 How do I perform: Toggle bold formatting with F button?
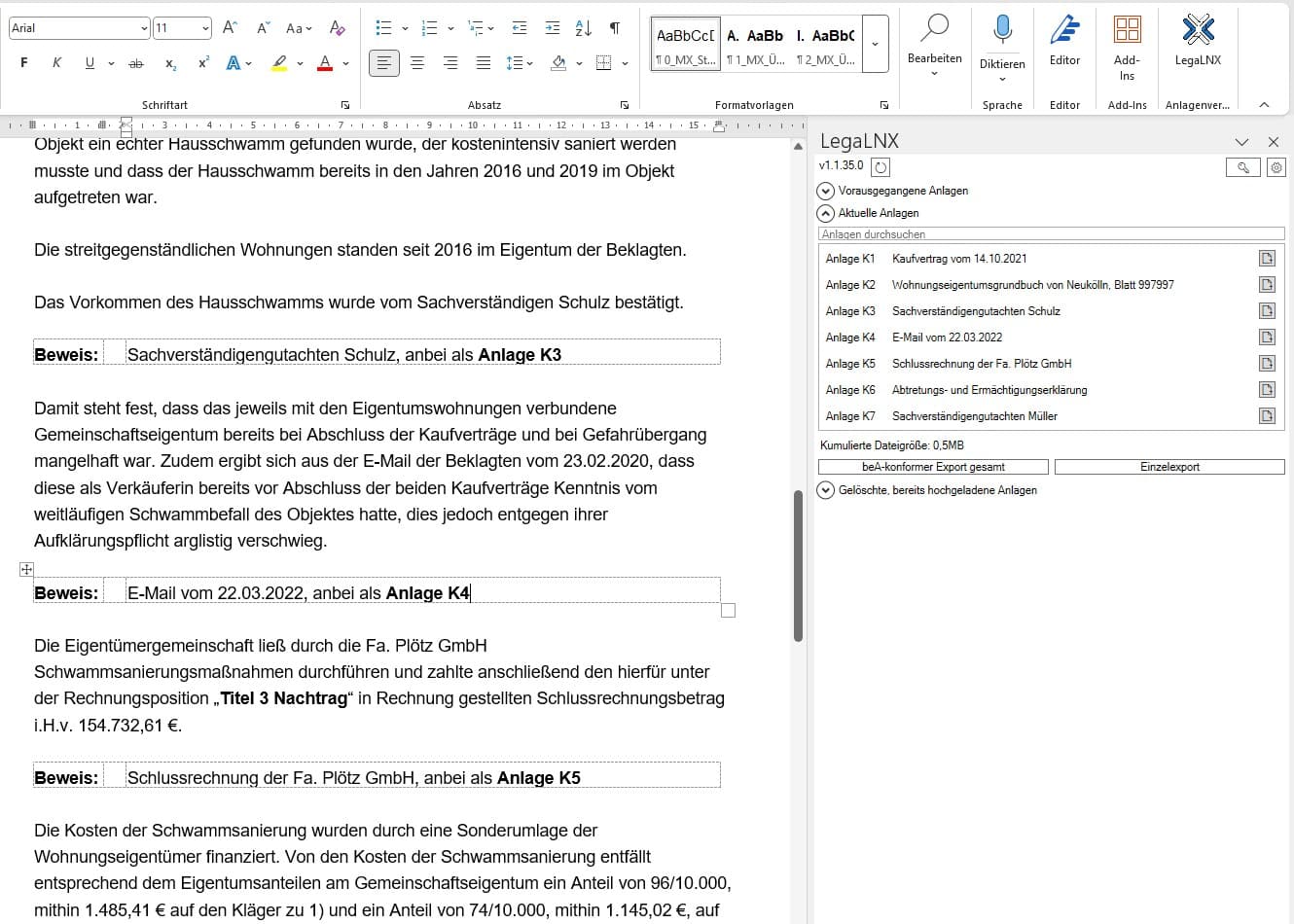24,63
